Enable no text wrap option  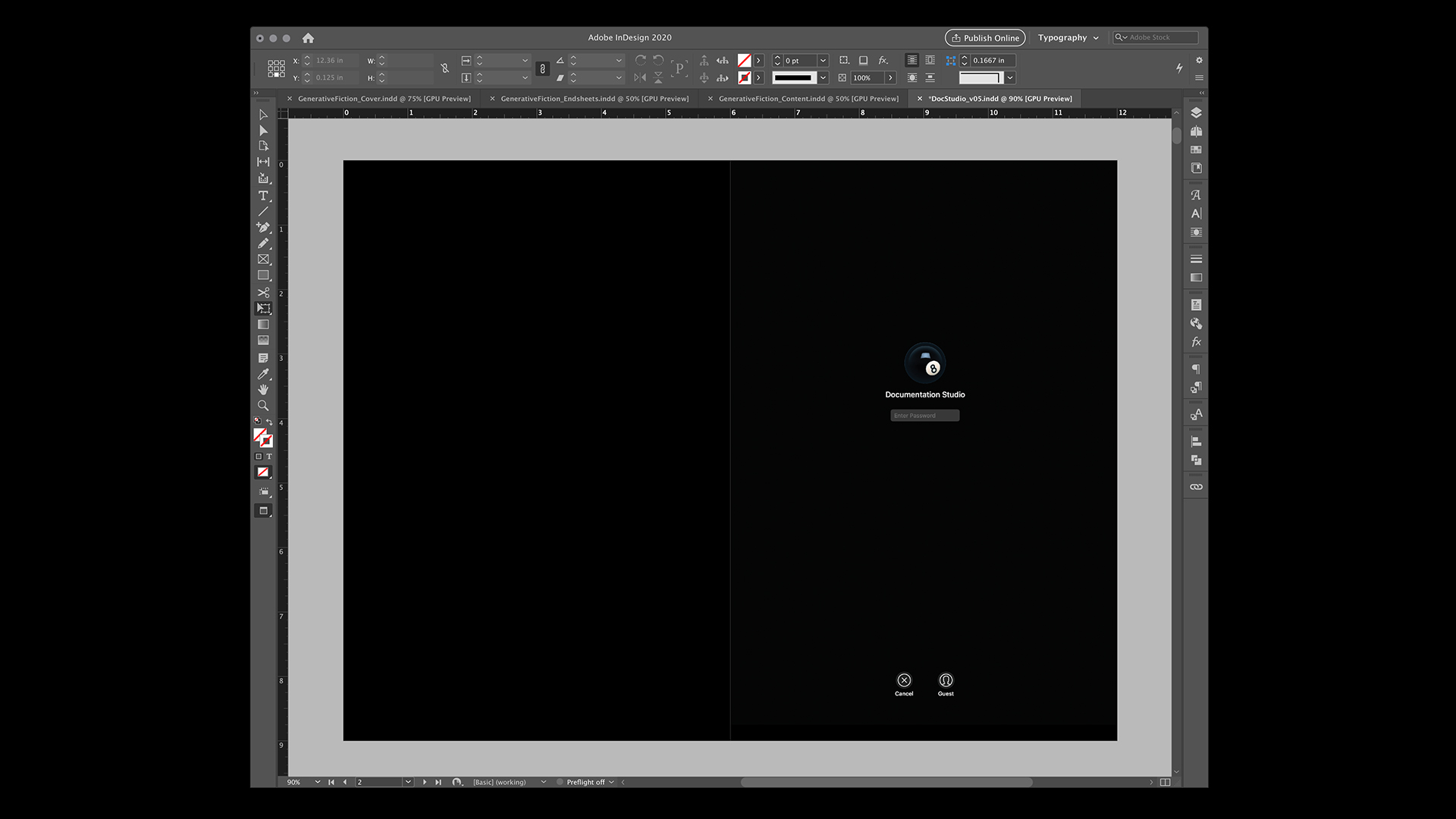point(912,61)
